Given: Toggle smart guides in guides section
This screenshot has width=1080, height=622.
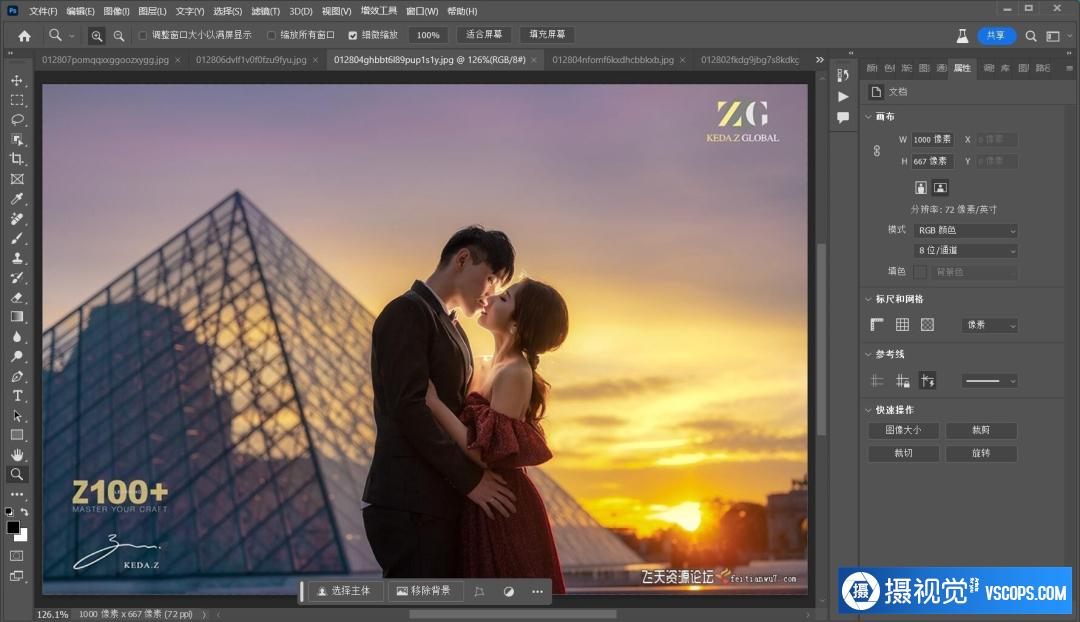Looking at the screenshot, I should pos(928,380).
